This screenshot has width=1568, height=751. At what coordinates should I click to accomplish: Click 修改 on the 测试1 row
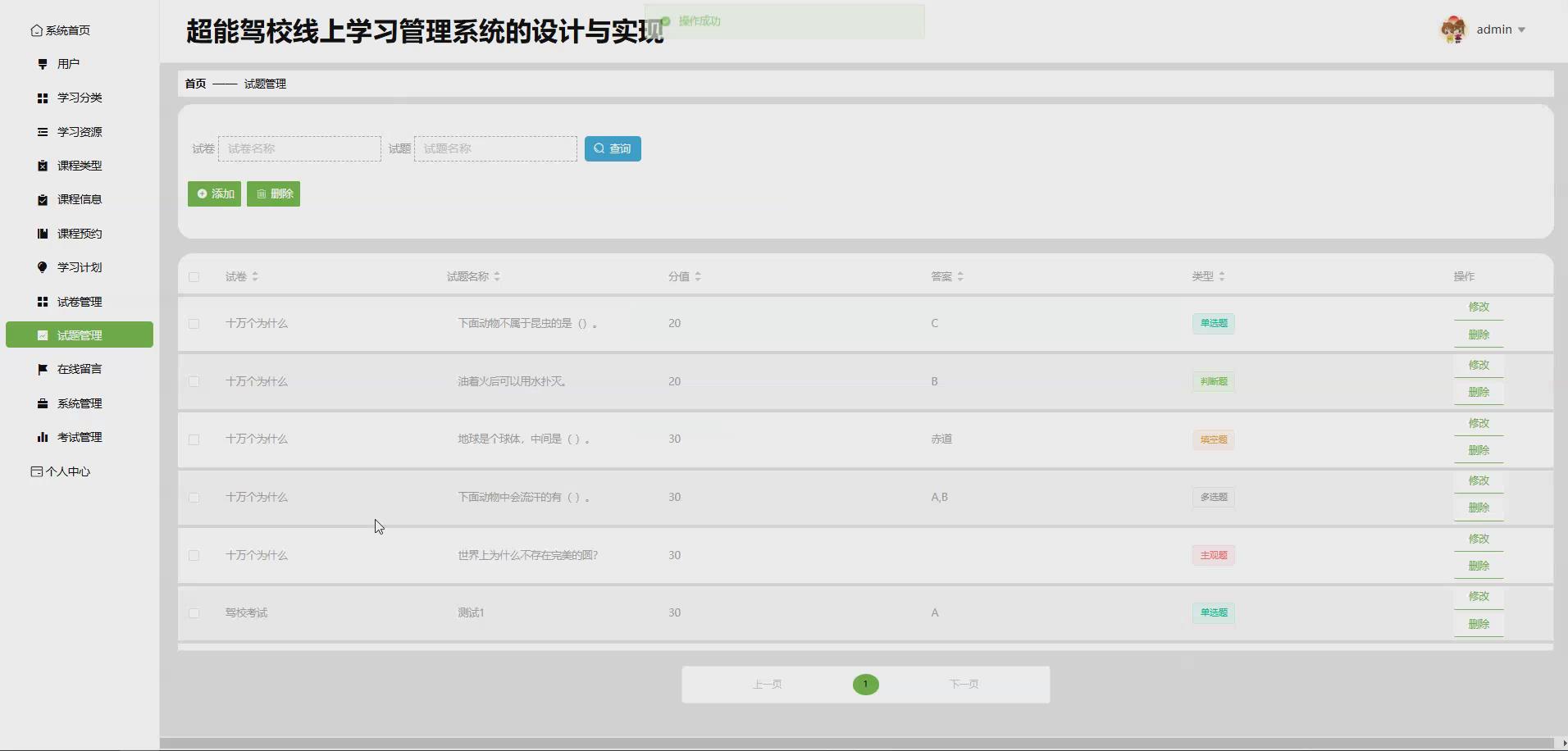(1478, 597)
